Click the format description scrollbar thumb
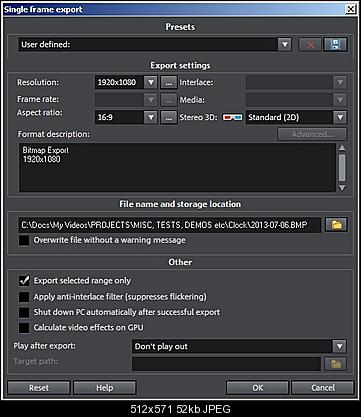The width and height of the screenshot is (361, 417). (342, 167)
